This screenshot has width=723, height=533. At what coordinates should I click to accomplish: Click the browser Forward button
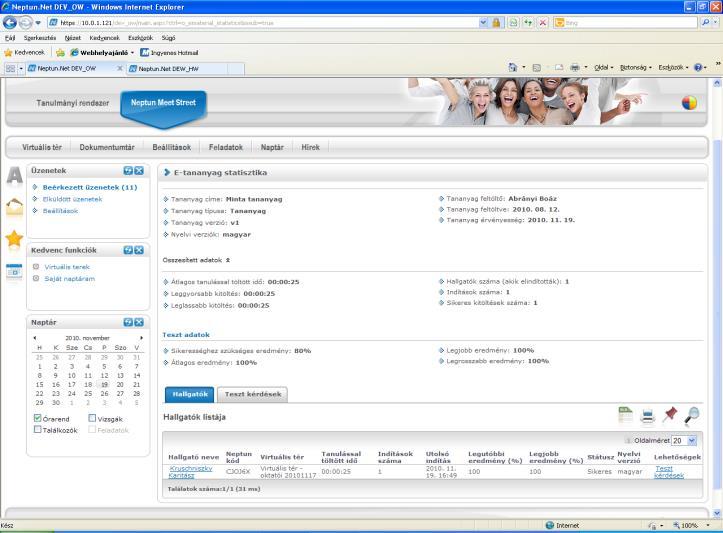coord(26,22)
